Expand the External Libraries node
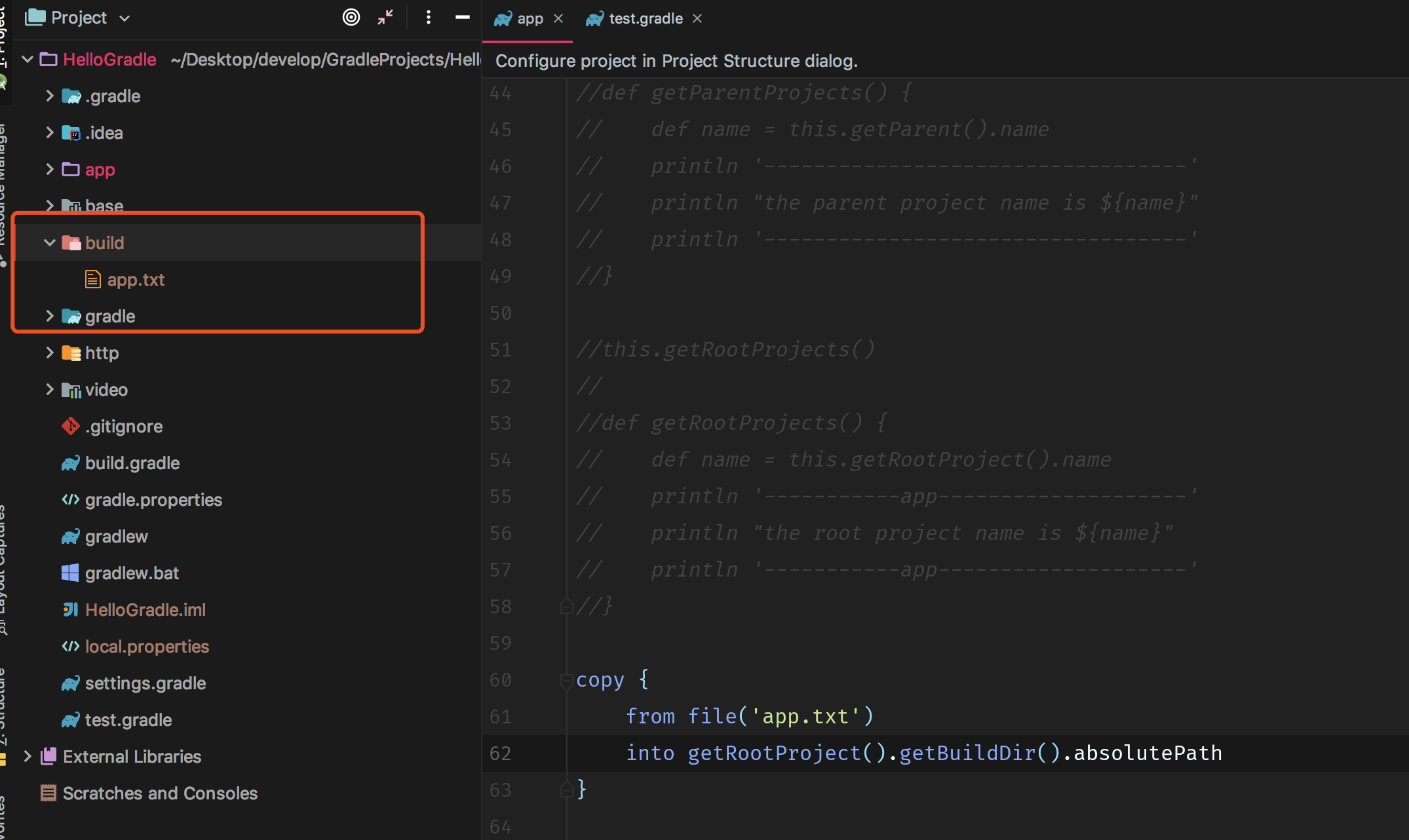 pyautogui.click(x=28, y=757)
